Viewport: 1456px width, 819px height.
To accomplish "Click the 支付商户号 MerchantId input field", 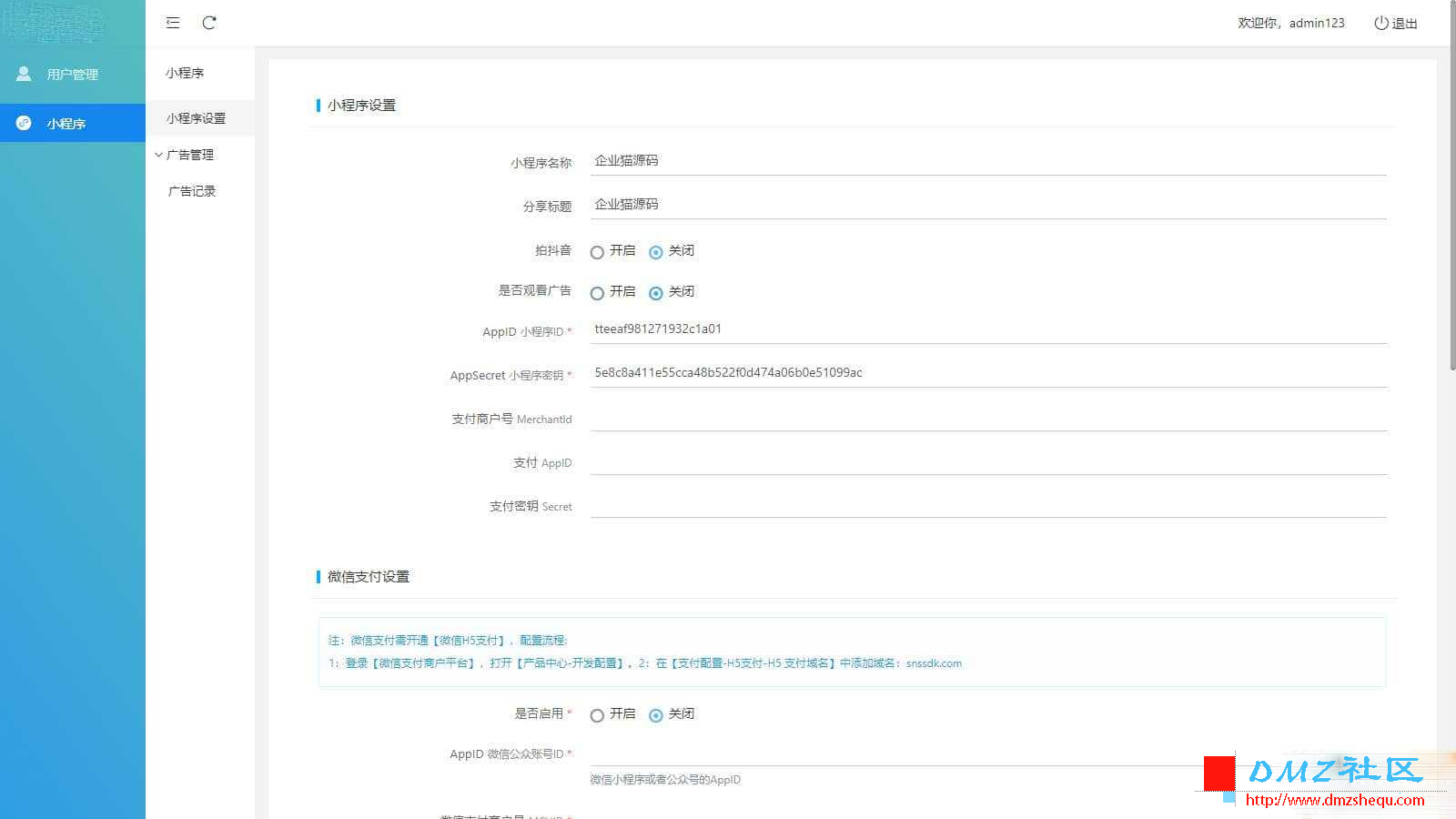I will point(988,417).
